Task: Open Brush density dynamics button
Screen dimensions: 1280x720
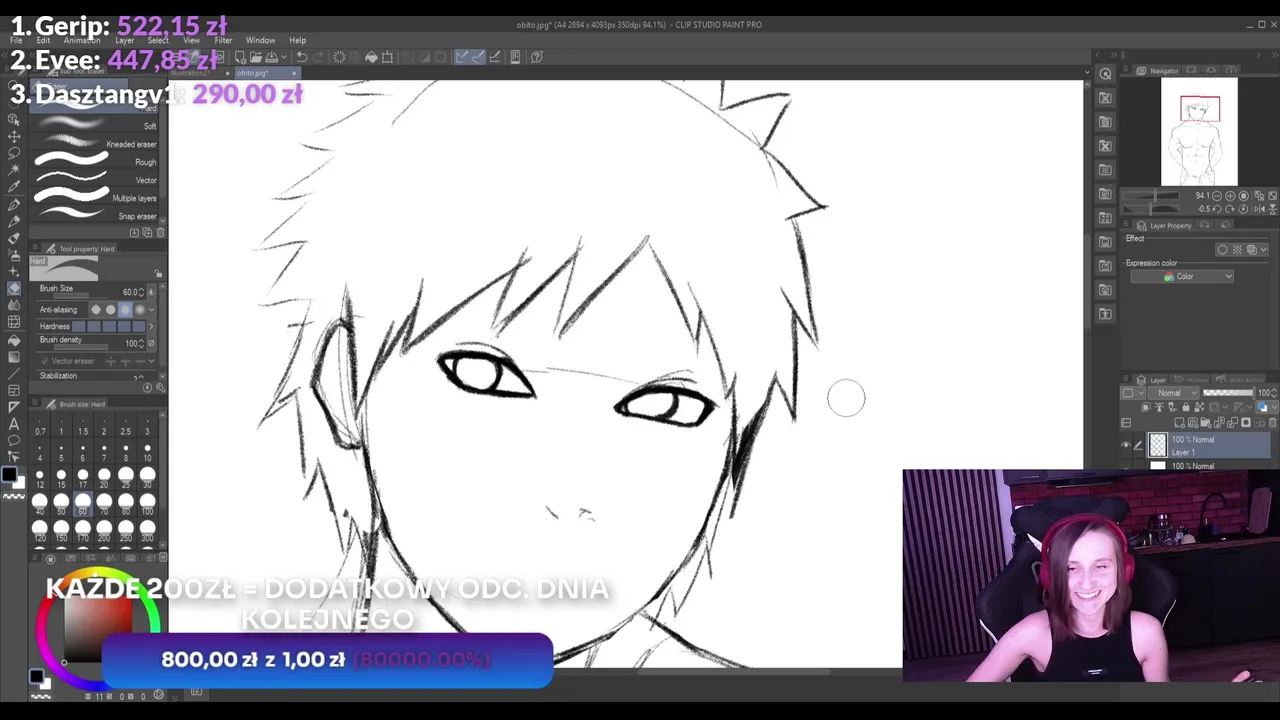Action: point(153,343)
